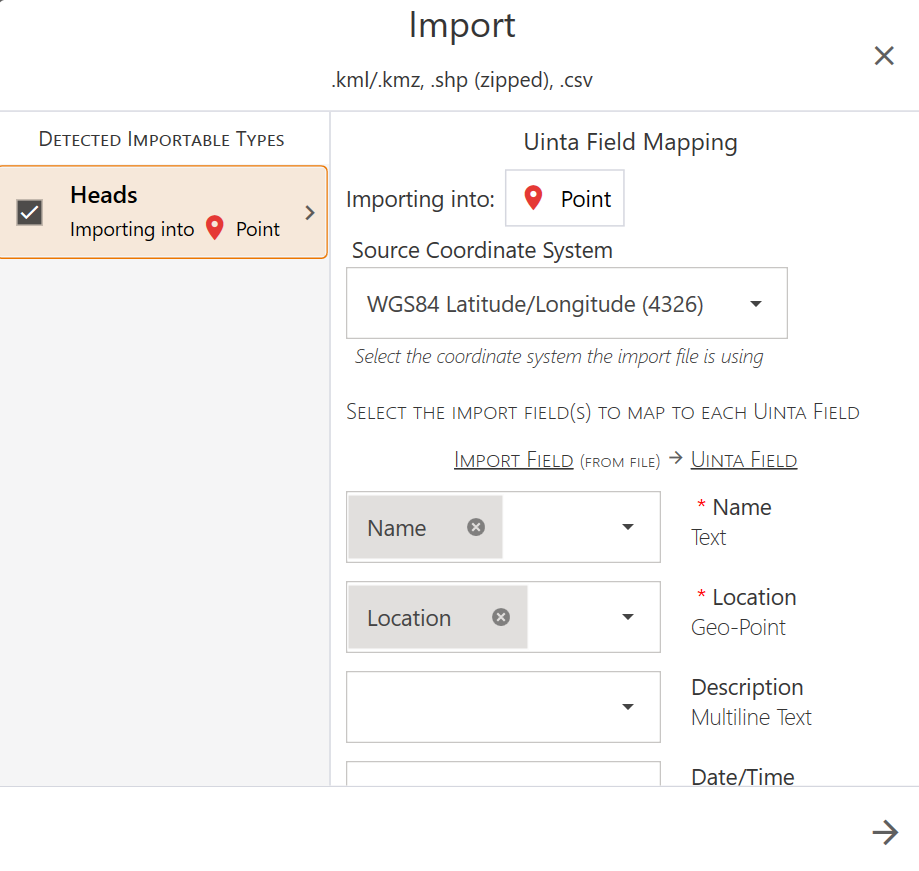Viewport: 919px width, 871px height.
Task: Open the Name import field dropdown arrow
Action: click(x=628, y=527)
